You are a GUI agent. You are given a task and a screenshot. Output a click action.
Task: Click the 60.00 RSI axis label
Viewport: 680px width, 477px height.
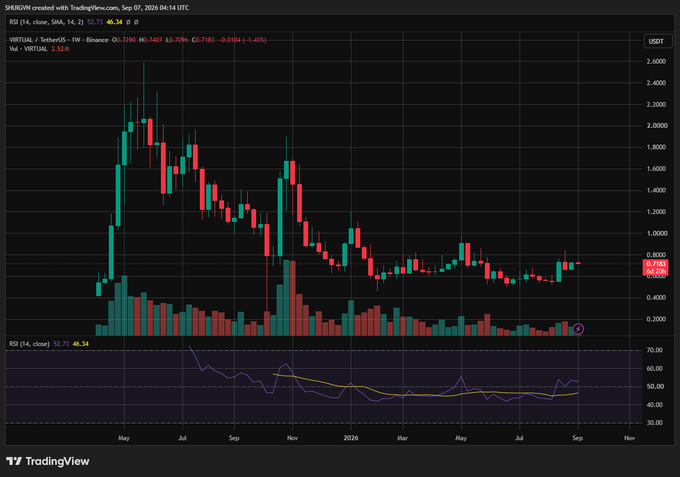(655, 369)
